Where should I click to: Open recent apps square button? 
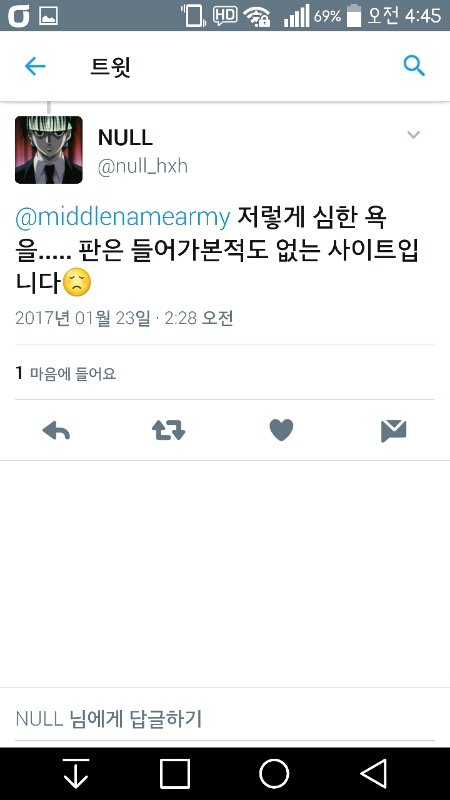coord(175,773)
